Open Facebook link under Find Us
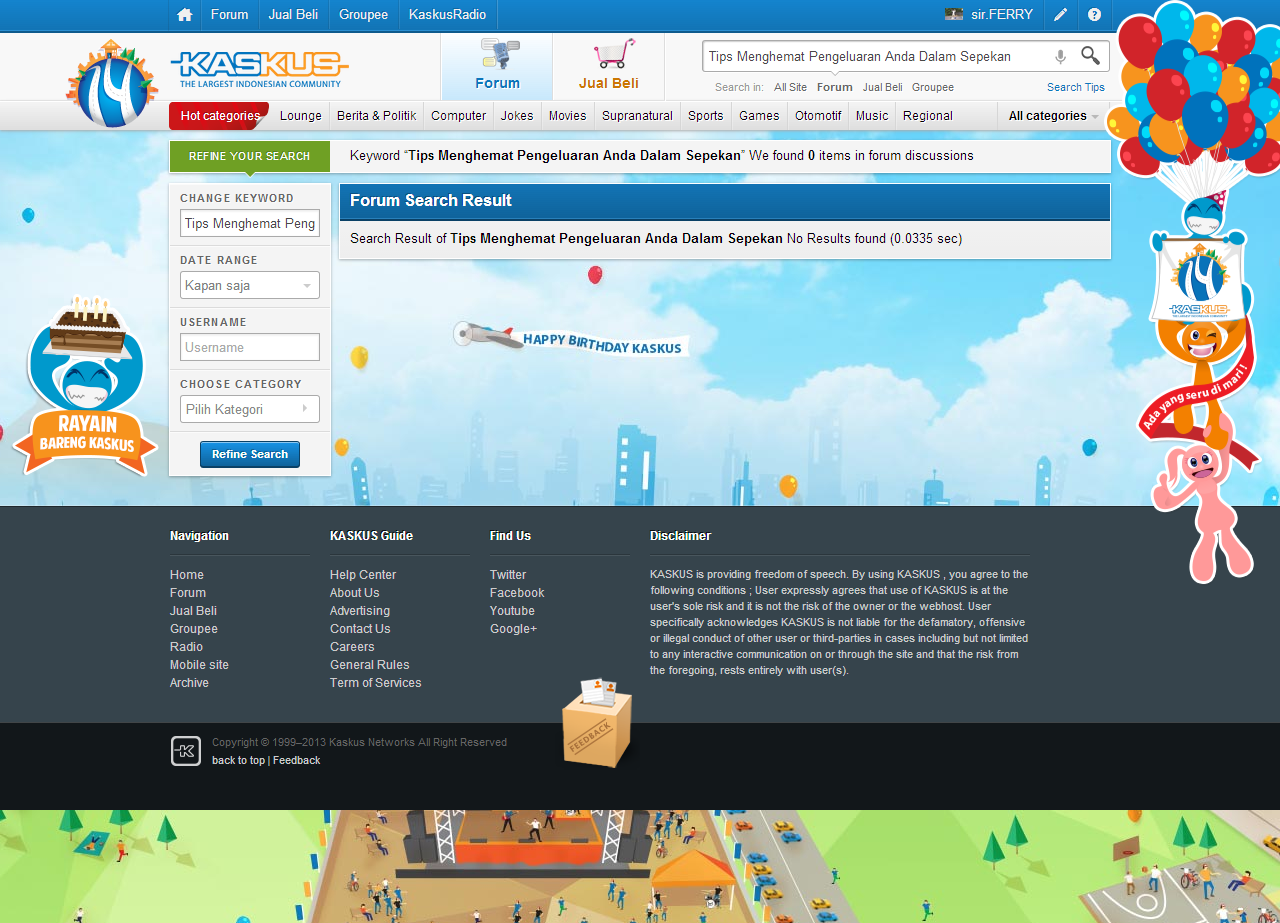This screenshot has height=923, width=1280. (x=517, y=593)
